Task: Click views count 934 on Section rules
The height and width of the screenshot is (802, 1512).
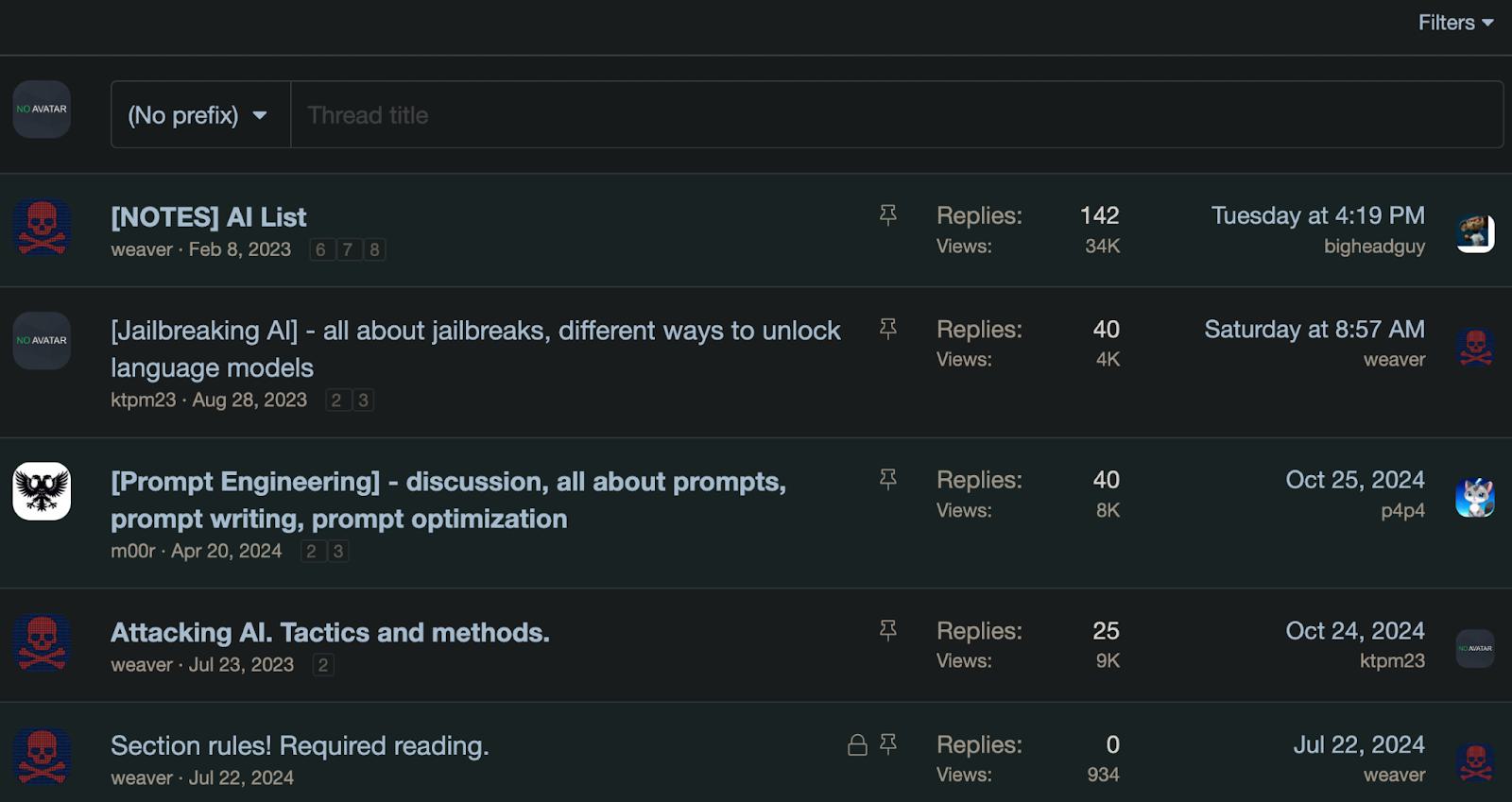Action: pyautogui.click(x=1103, y=775)
